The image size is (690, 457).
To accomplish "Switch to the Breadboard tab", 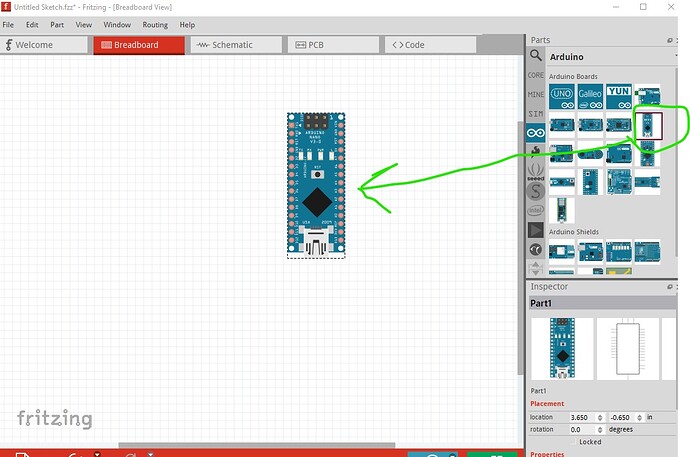I will pos(139,45).
